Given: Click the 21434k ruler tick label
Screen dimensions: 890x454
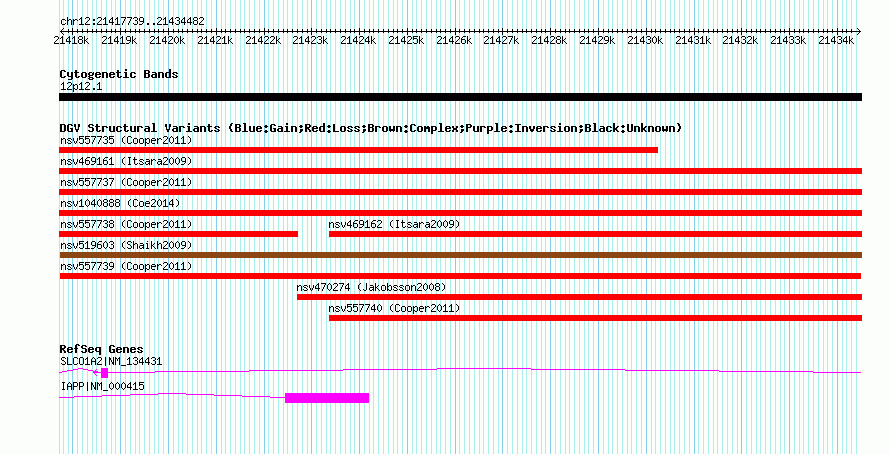Looking at the screenshot, I should click(836, 41).
